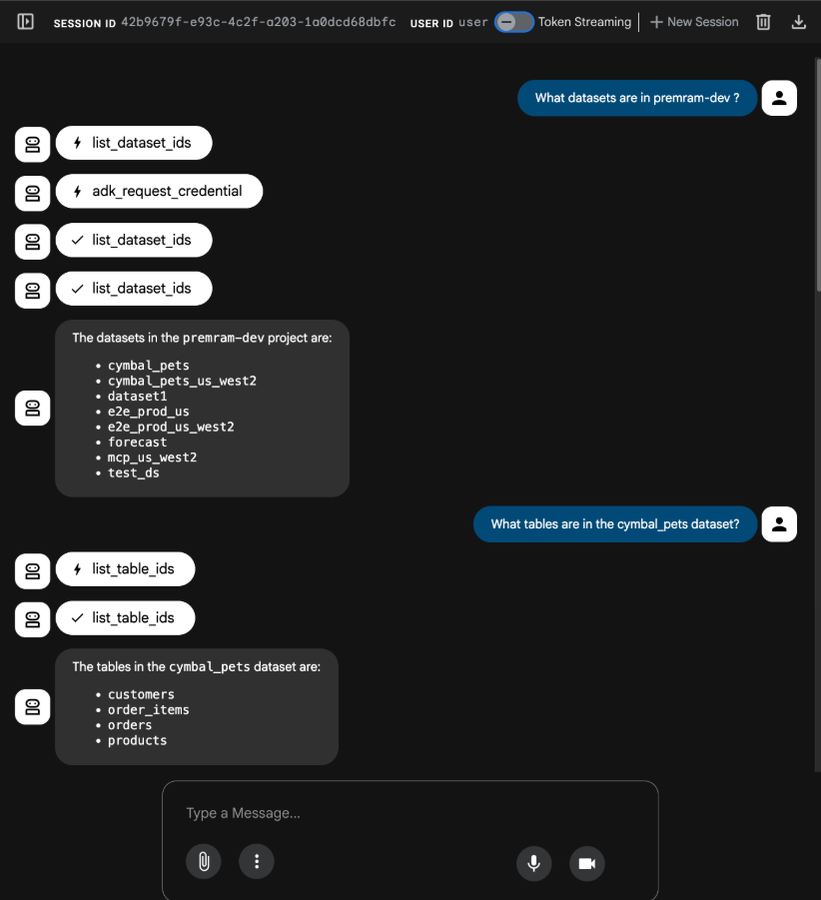Click the "What tables are in cymbal_pets" message

click(x=615, y=524)
